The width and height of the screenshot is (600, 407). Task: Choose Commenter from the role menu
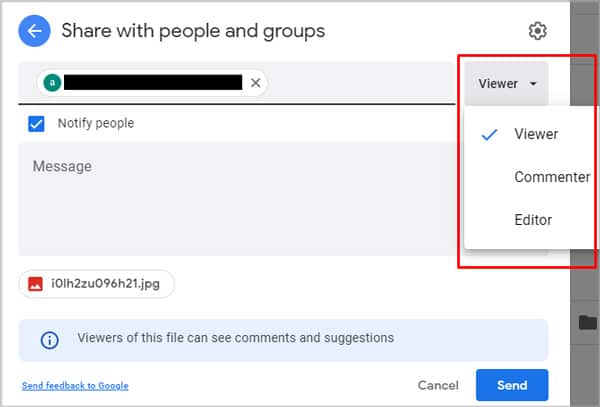pyautogui.click(x=532, y=177)
